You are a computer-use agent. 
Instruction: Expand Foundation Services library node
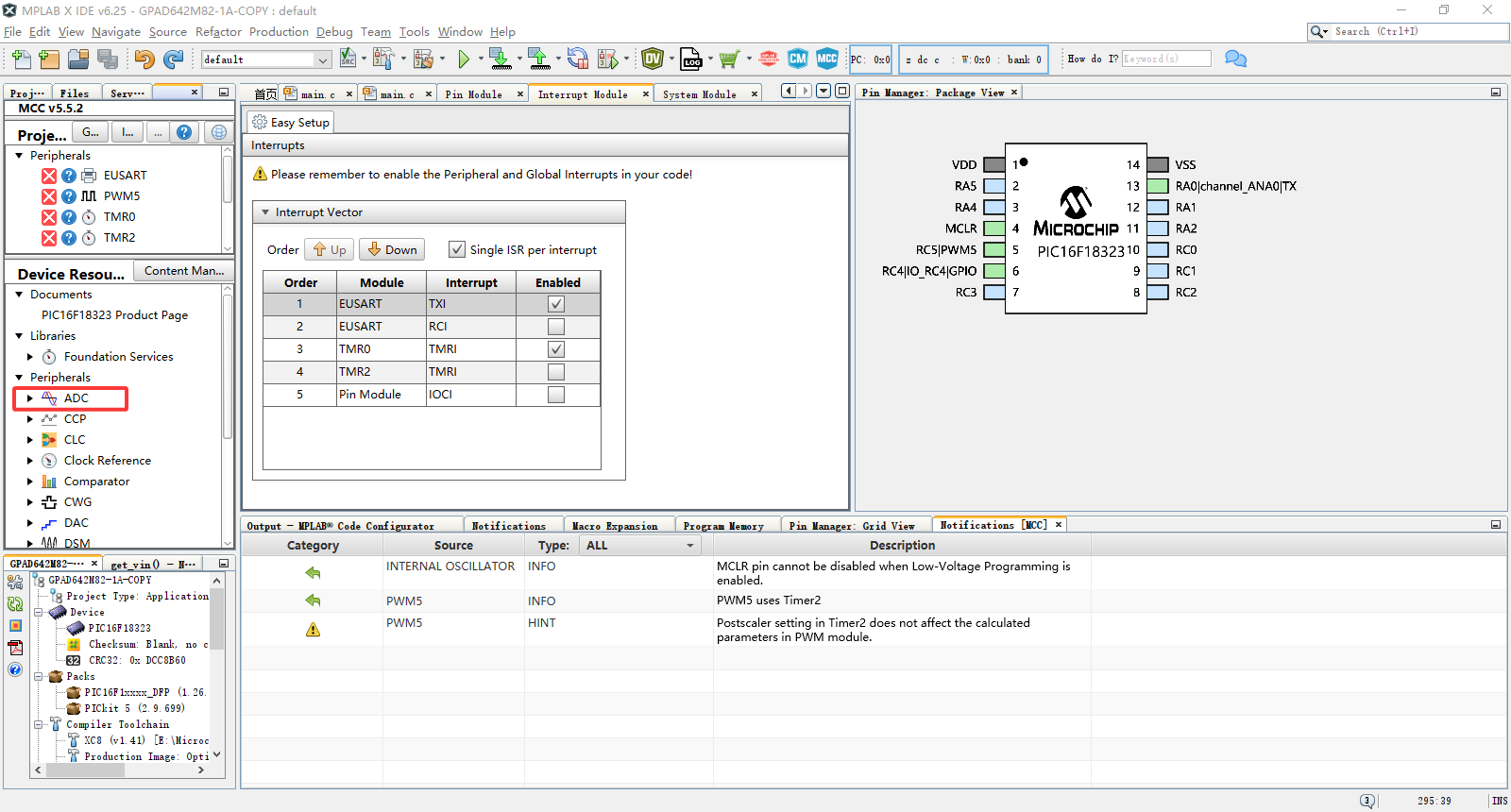tap(30, 357)
